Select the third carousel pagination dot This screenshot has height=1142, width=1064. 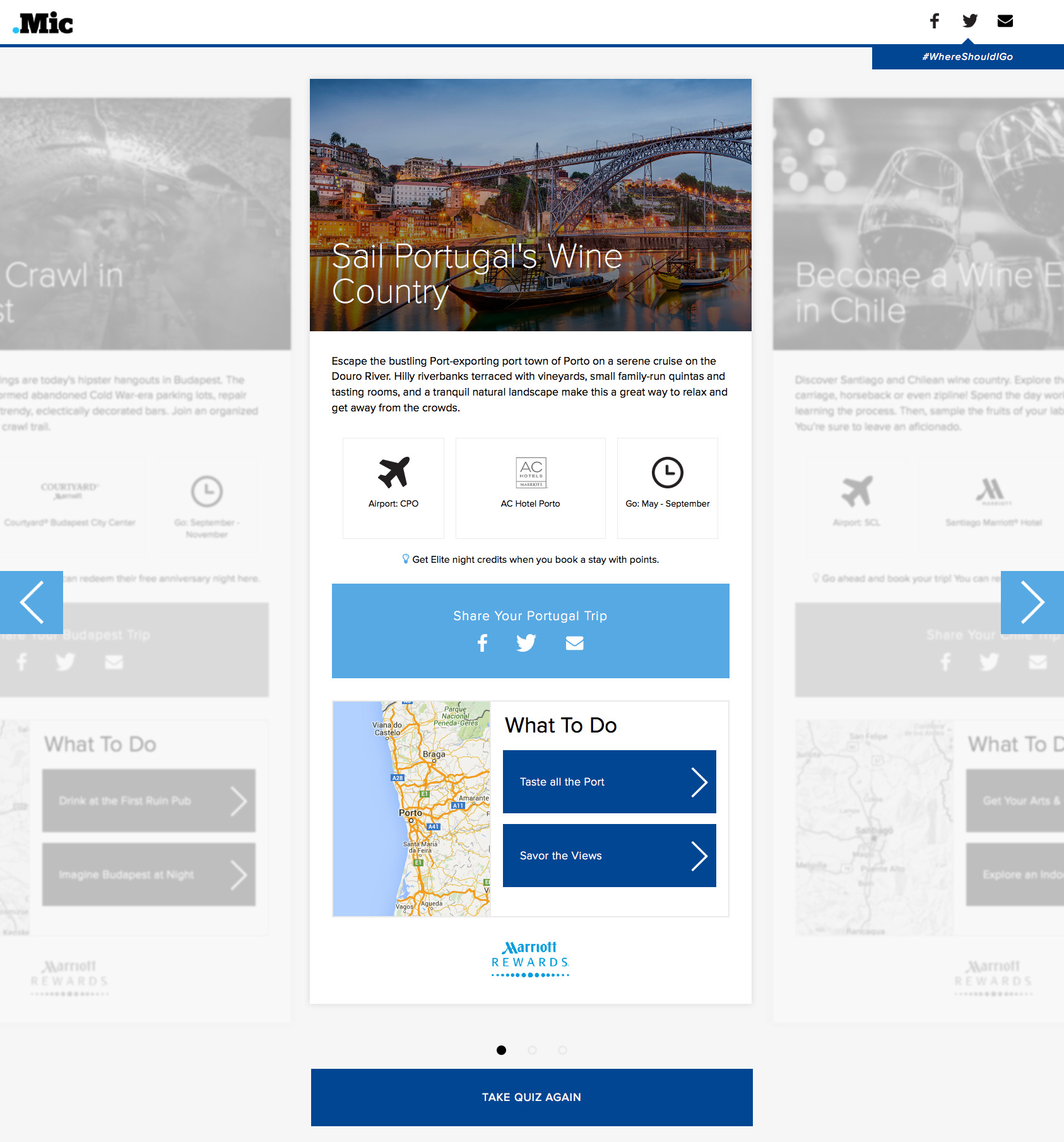(562, 1050)
